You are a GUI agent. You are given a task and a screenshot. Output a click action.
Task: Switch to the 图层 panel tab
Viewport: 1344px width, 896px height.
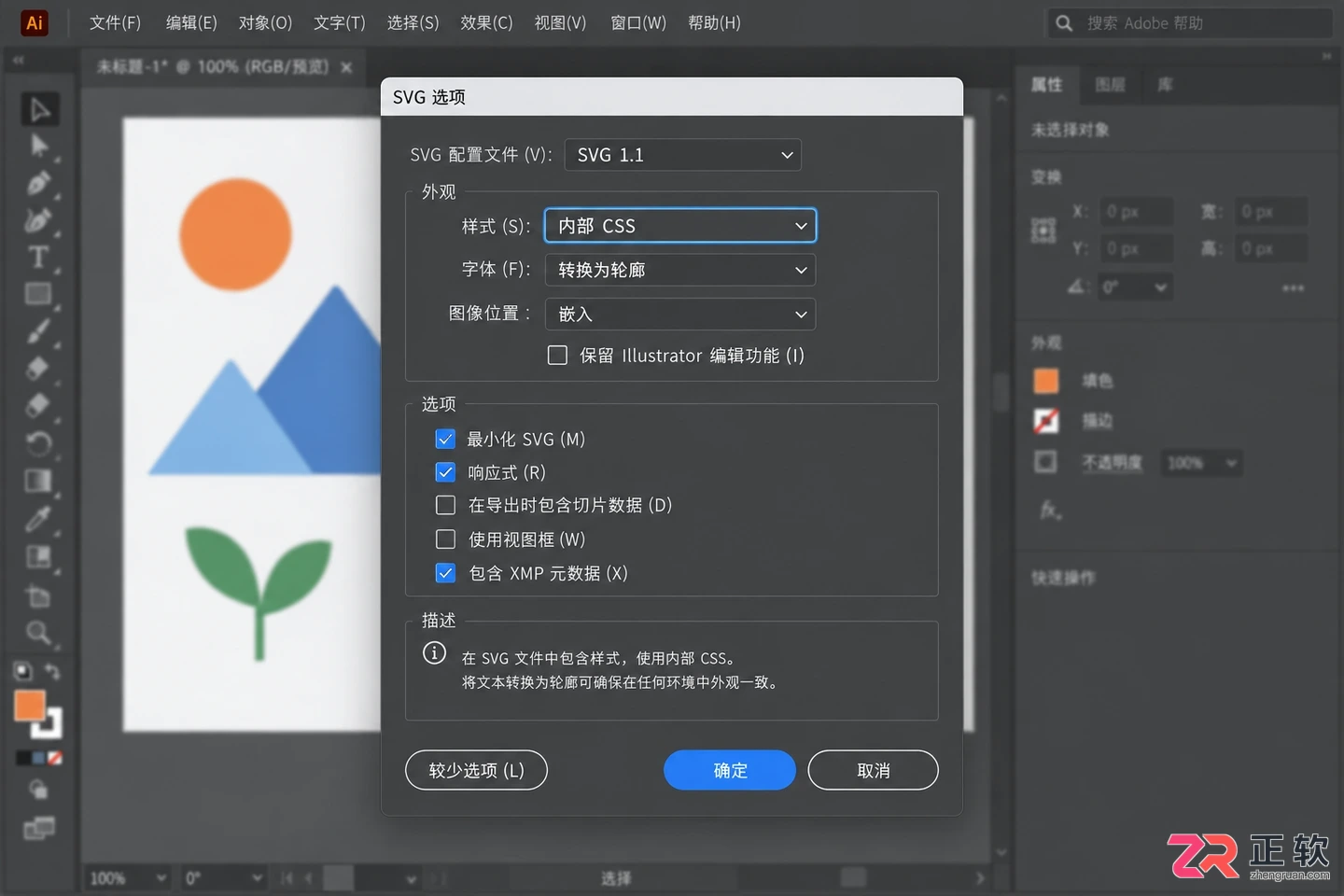point(1110,85)
